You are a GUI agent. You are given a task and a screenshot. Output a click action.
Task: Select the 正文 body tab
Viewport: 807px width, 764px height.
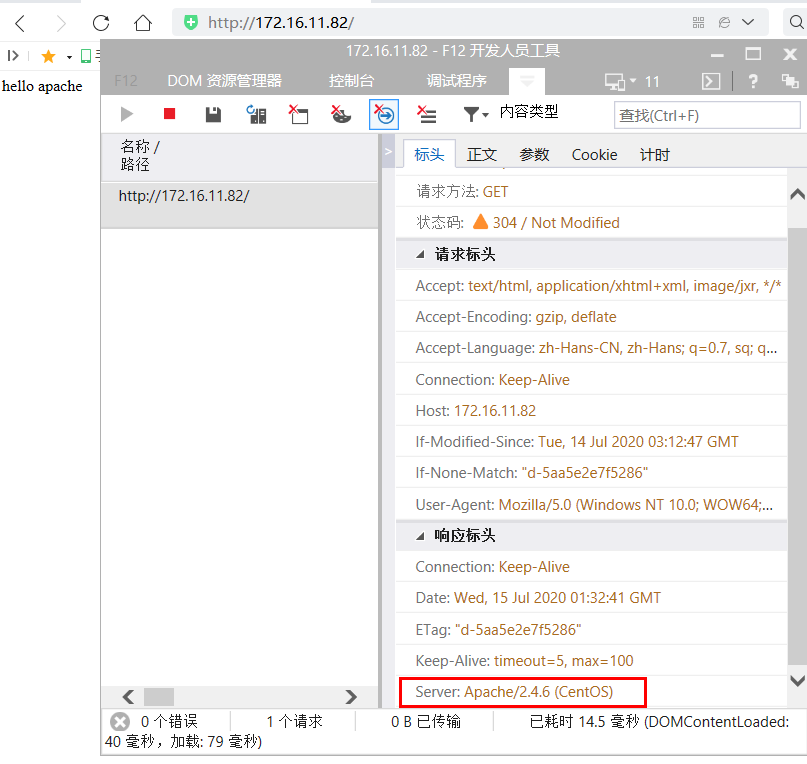(482, 154)
